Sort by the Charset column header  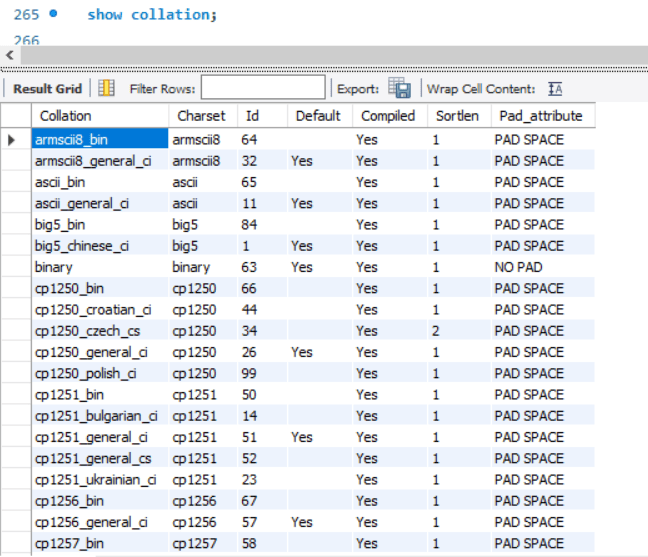[x=203, y=116]
